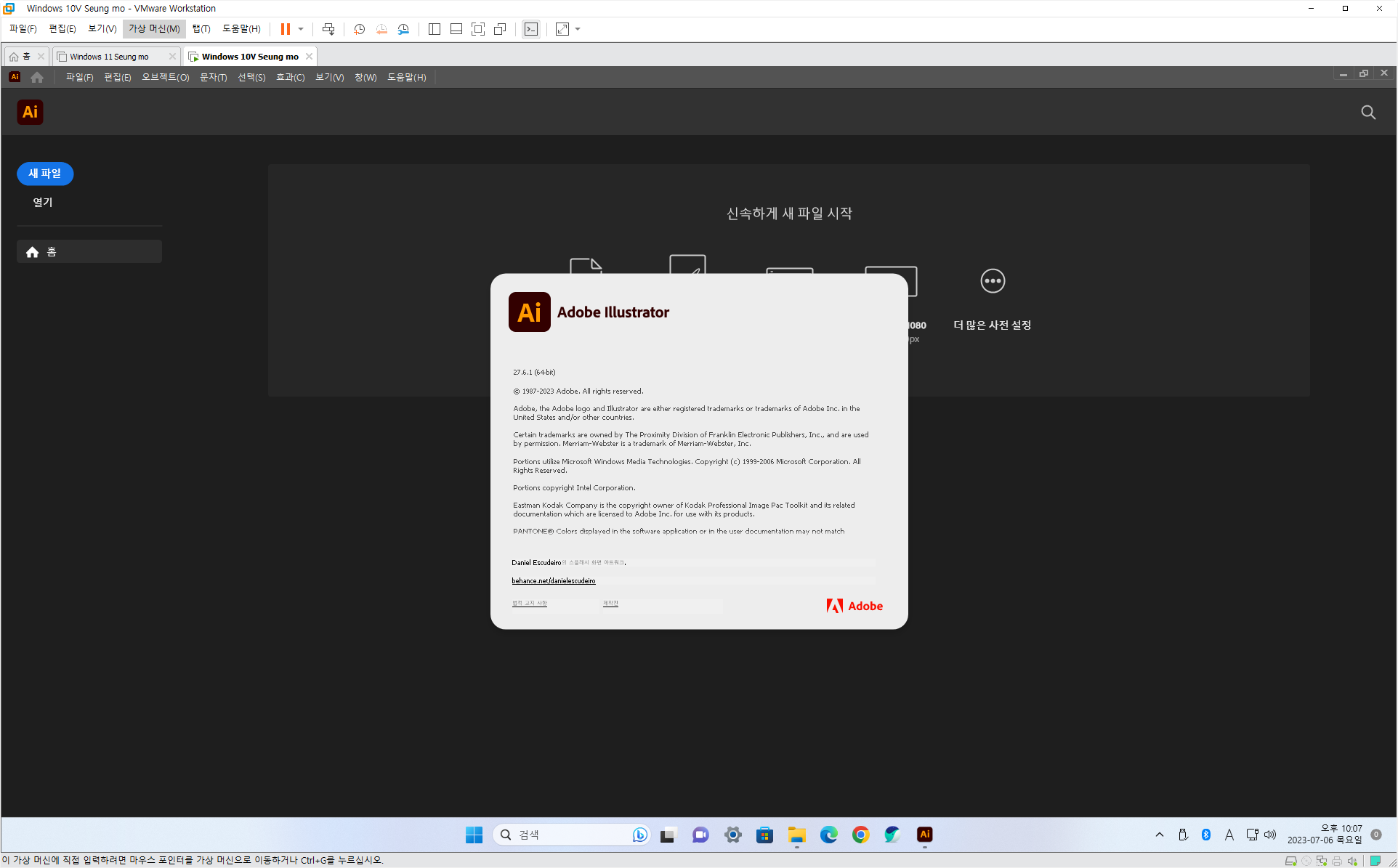Screen dimensions: 1398x868
Task: Expand the pause button dropdown arrow
Action: 301,29
